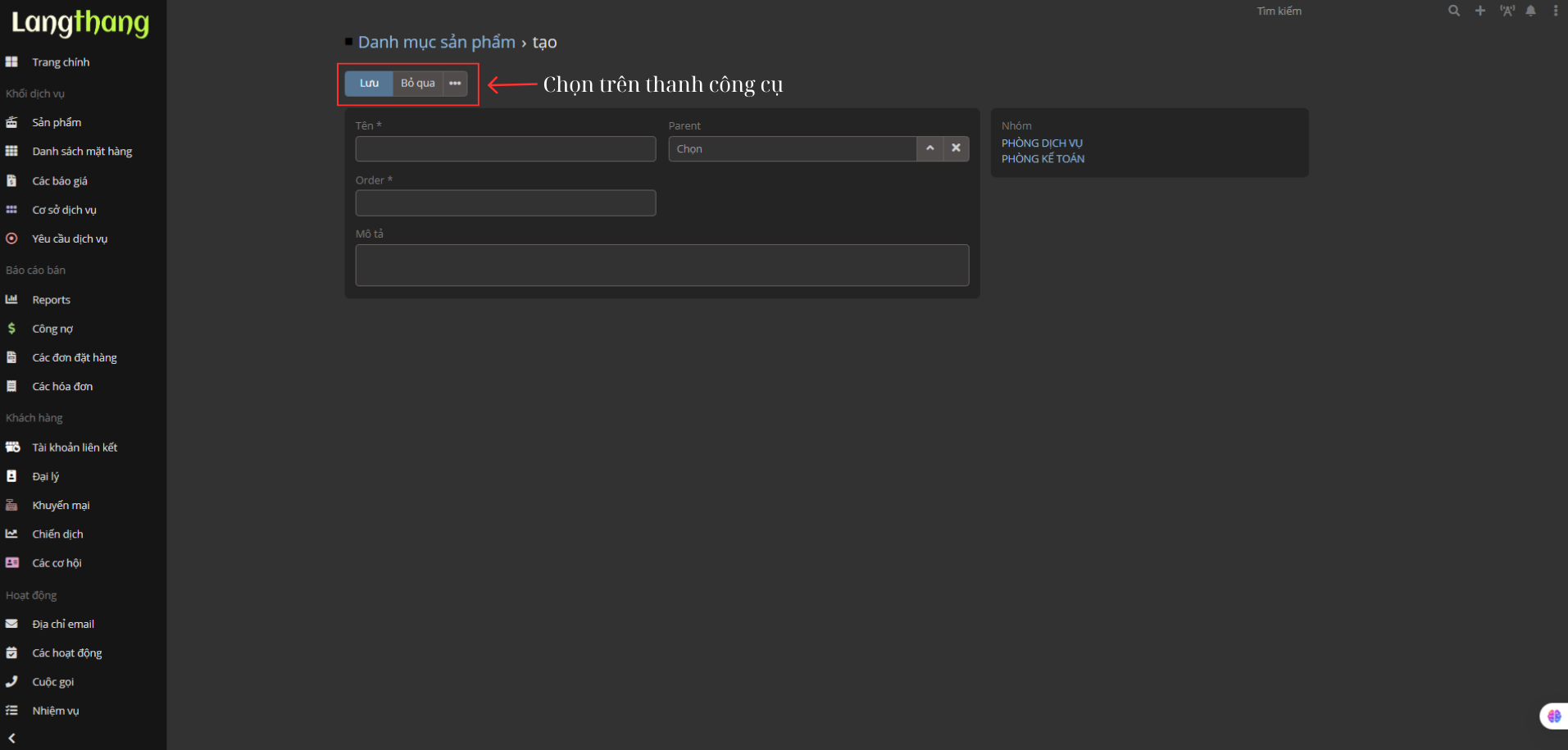Click the Mô tả description text area

pyautogui.click(x=661, y=265)
